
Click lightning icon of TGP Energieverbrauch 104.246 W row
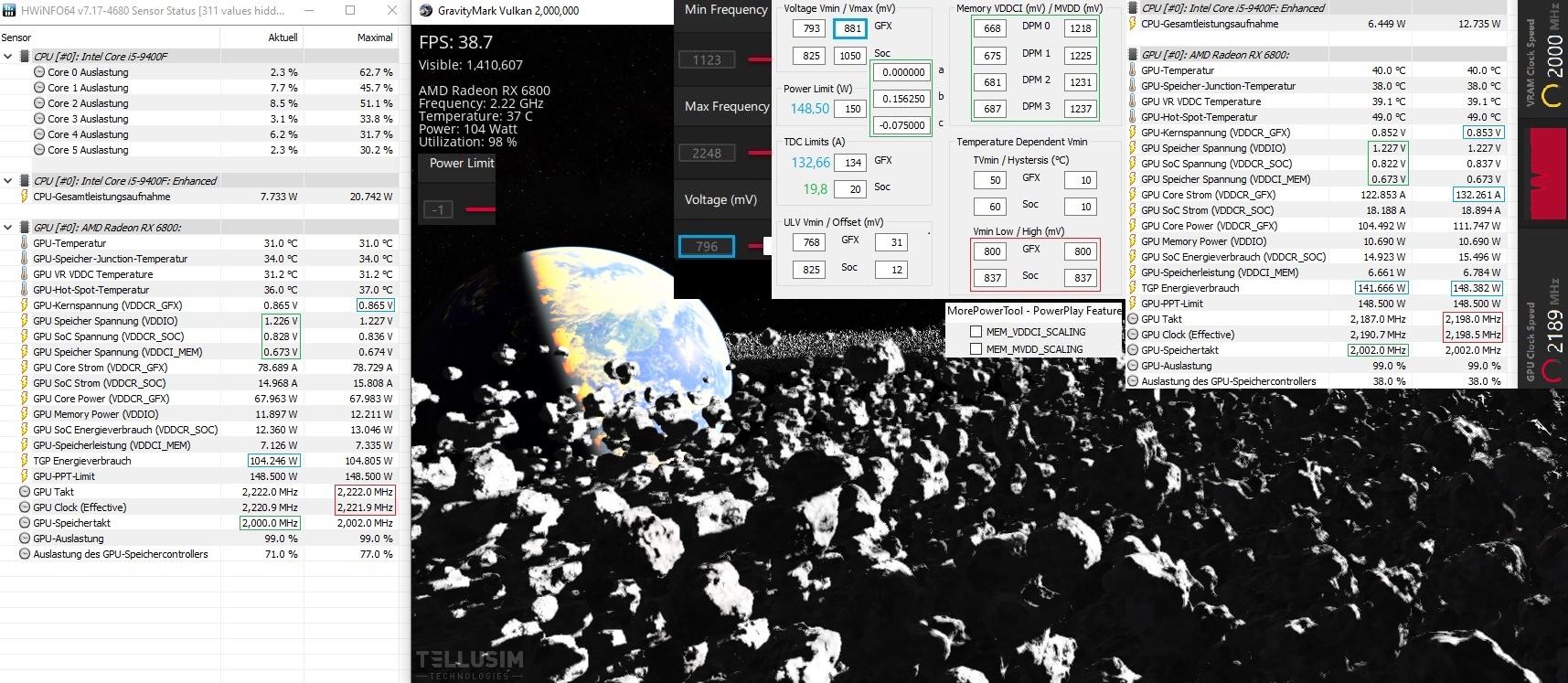tap(25, 460)
